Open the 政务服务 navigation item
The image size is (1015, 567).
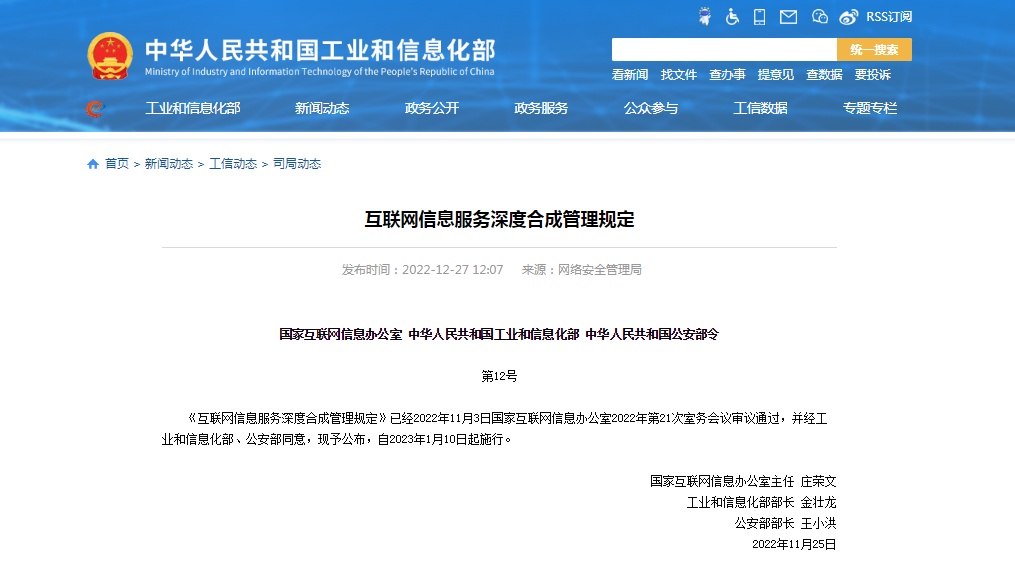(x=541, y=108)
